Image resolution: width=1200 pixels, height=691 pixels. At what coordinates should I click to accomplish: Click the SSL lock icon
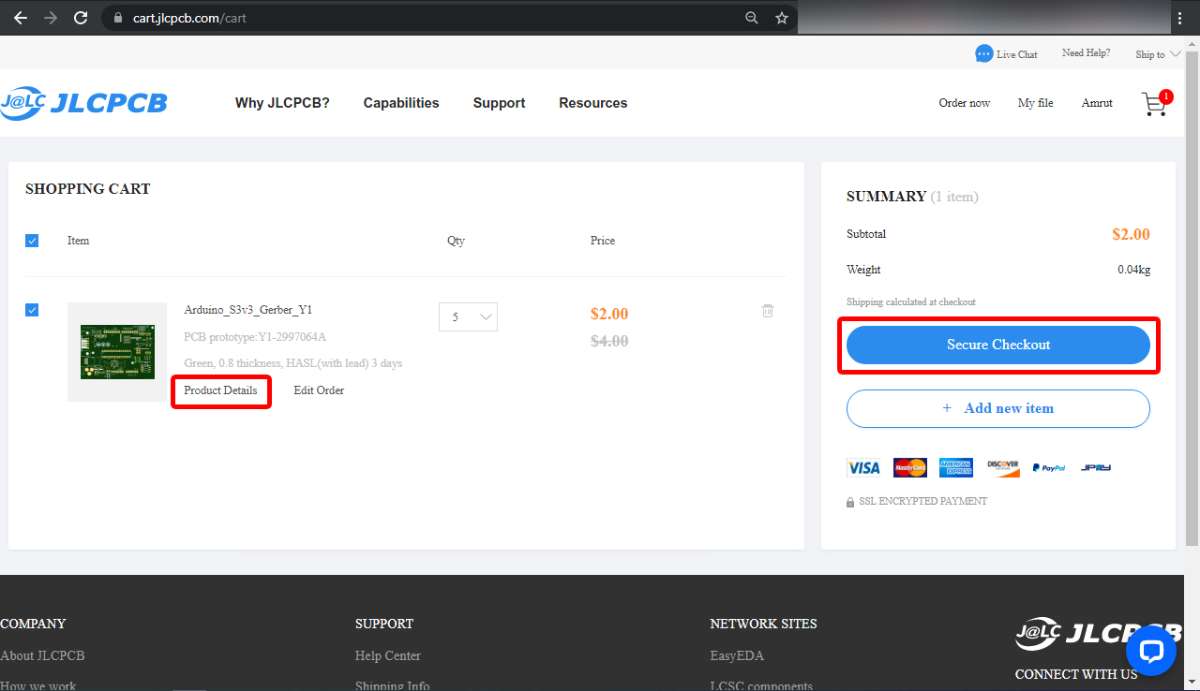(x=851, y=502)
